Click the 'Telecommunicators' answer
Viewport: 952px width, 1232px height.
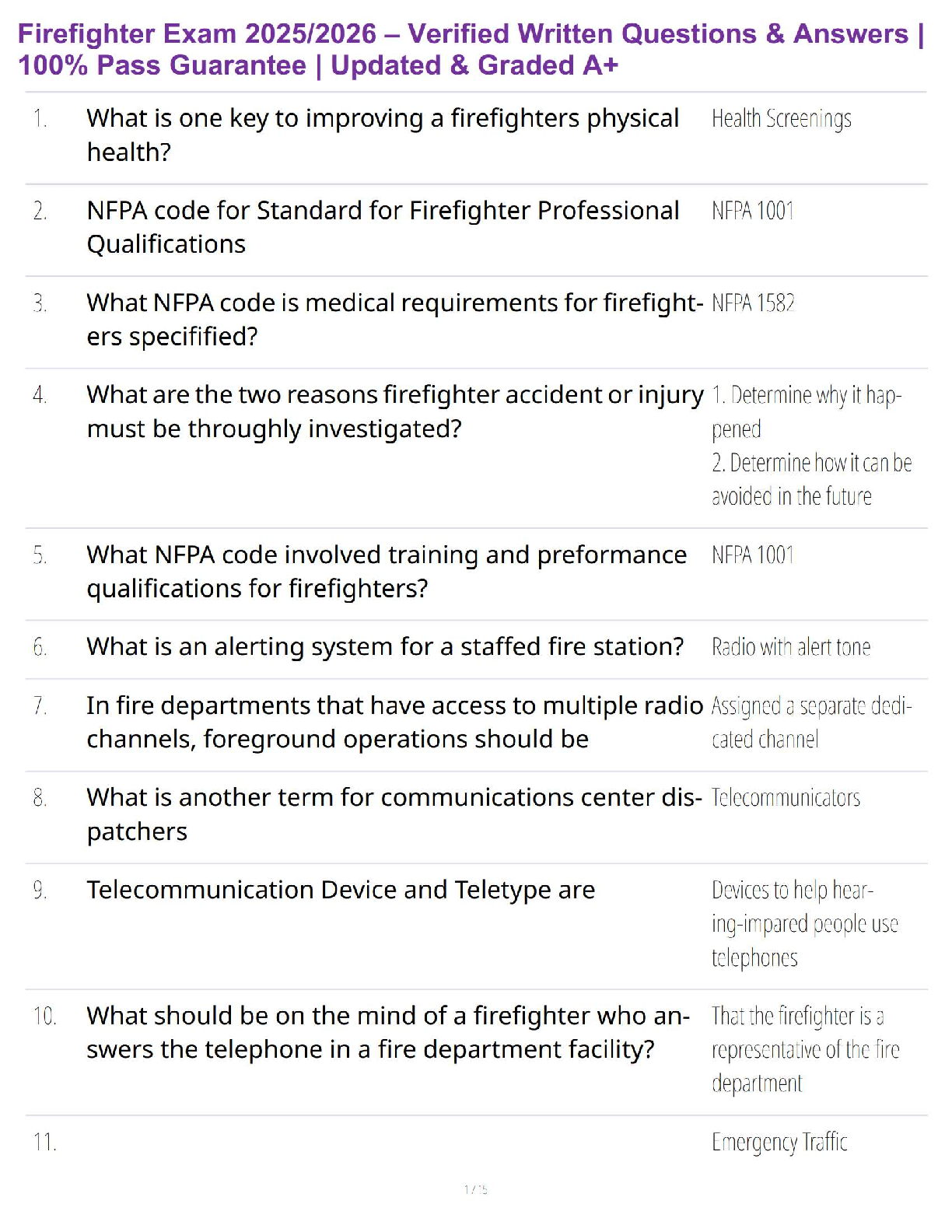tap(786, 798)
